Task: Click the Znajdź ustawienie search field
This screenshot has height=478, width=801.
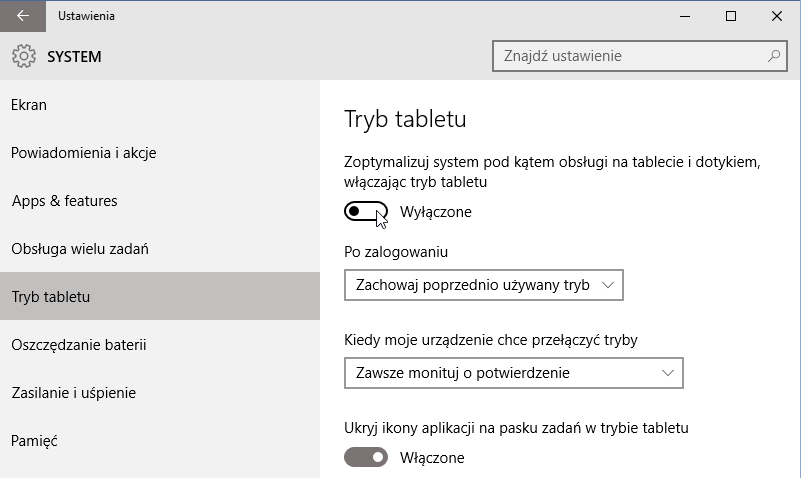Action: pyautogui.click(x=640, y=56)
